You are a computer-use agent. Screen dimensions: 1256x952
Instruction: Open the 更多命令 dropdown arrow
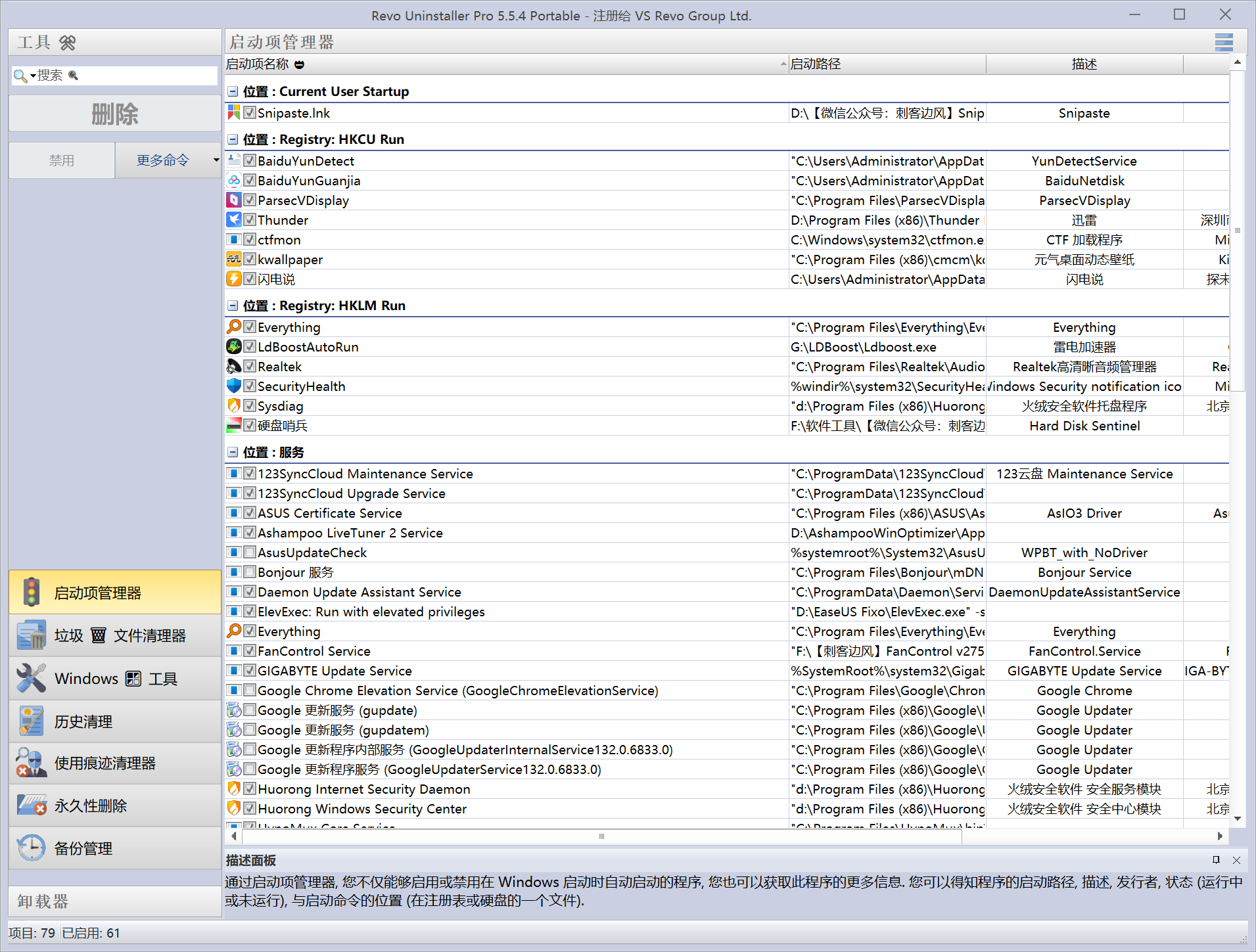click(x=216, y=160)
